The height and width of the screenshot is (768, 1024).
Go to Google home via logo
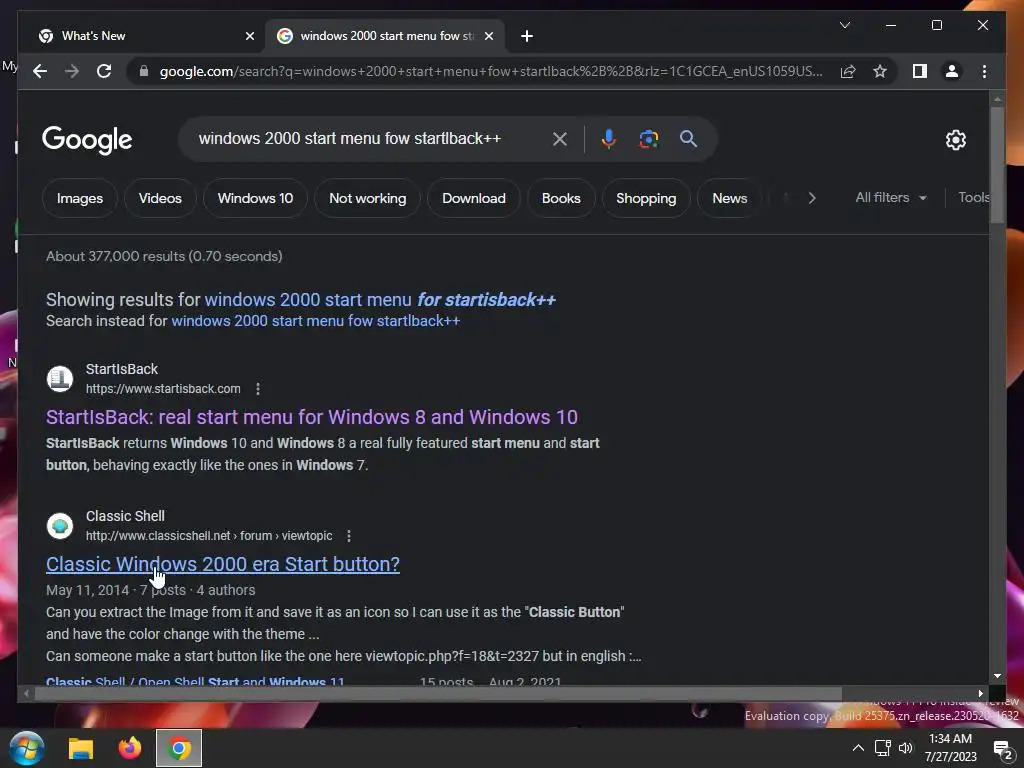coord(87,140)
